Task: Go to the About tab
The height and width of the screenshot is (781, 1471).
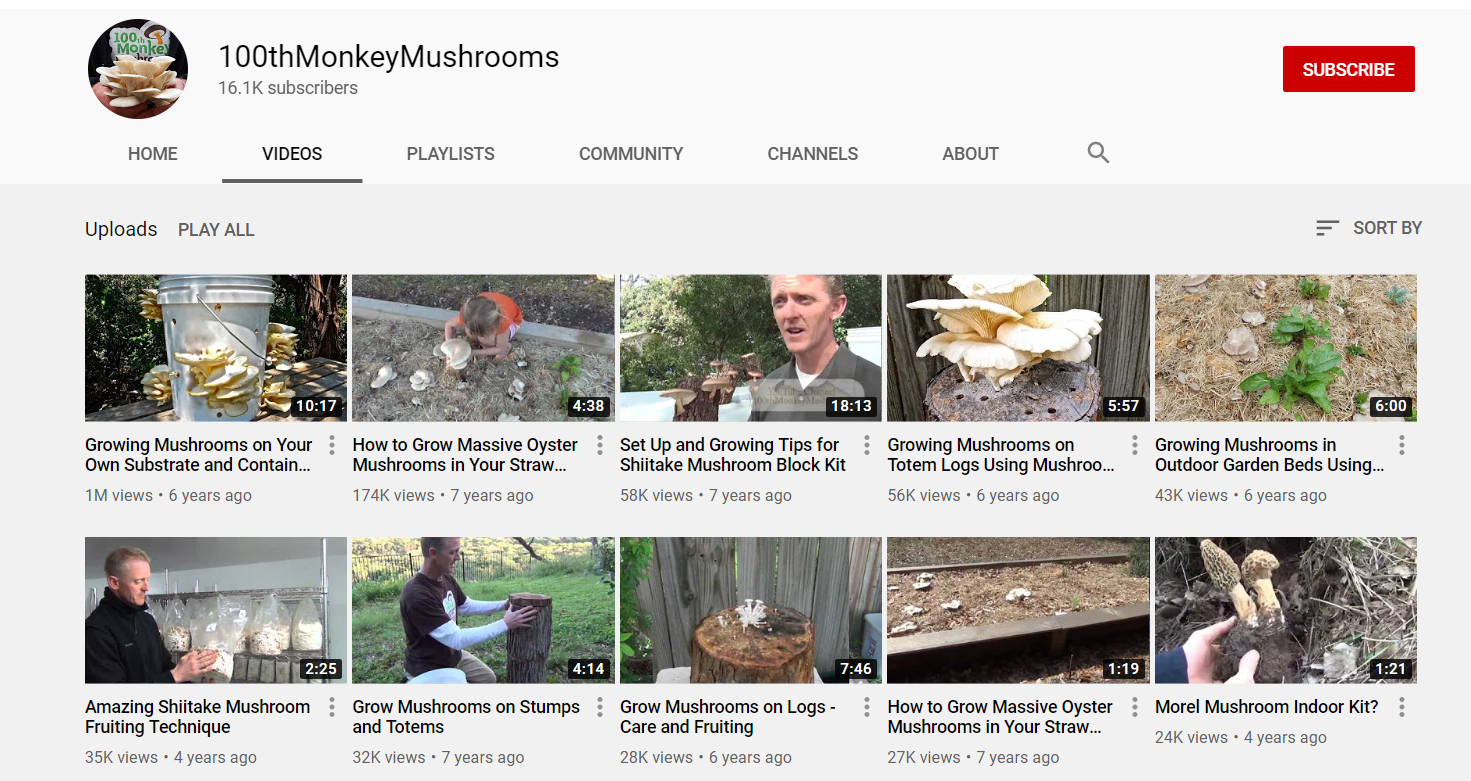Action: (x=970, y=154)
